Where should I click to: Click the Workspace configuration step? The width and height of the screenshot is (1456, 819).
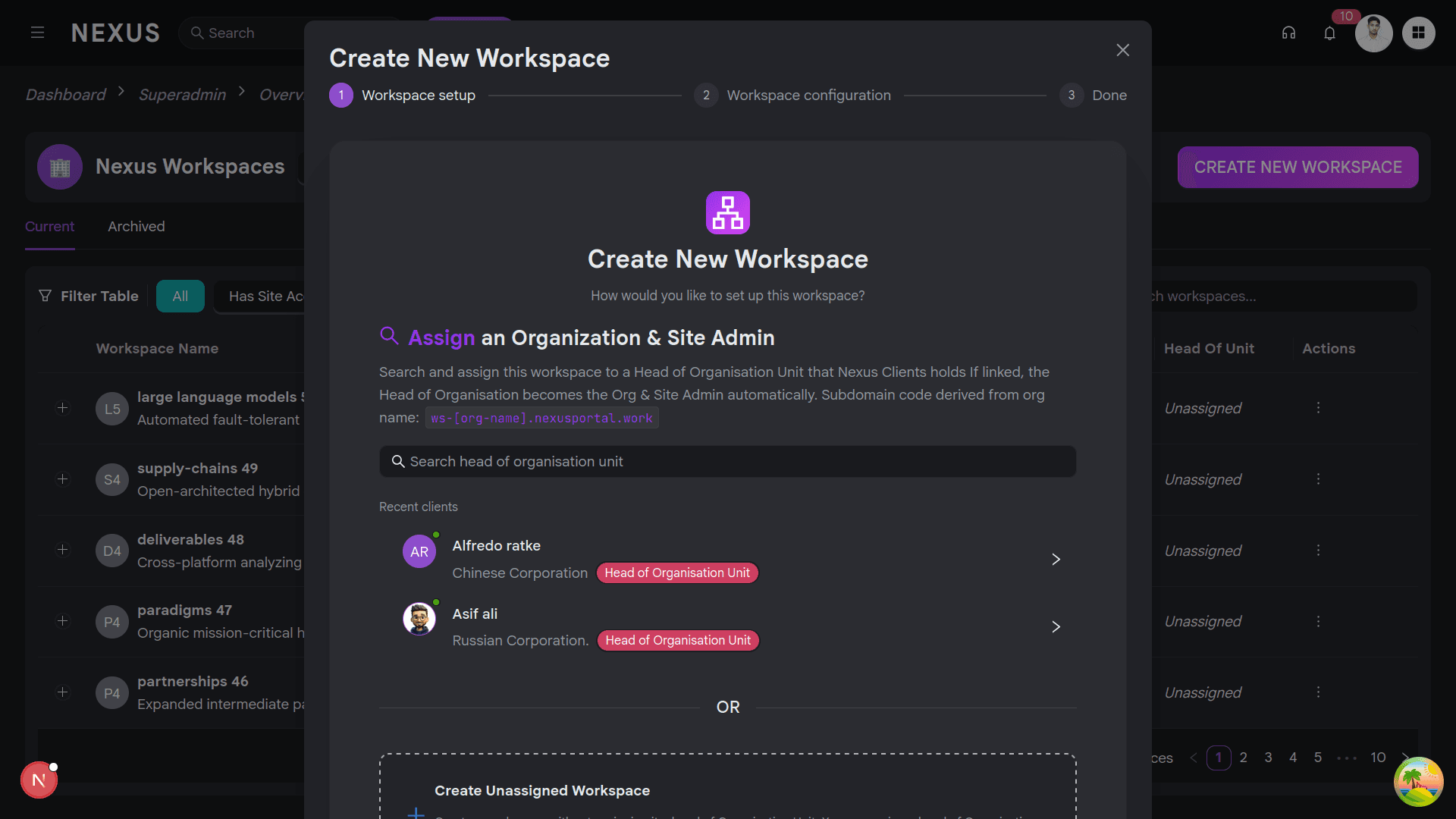pos(792,96)
